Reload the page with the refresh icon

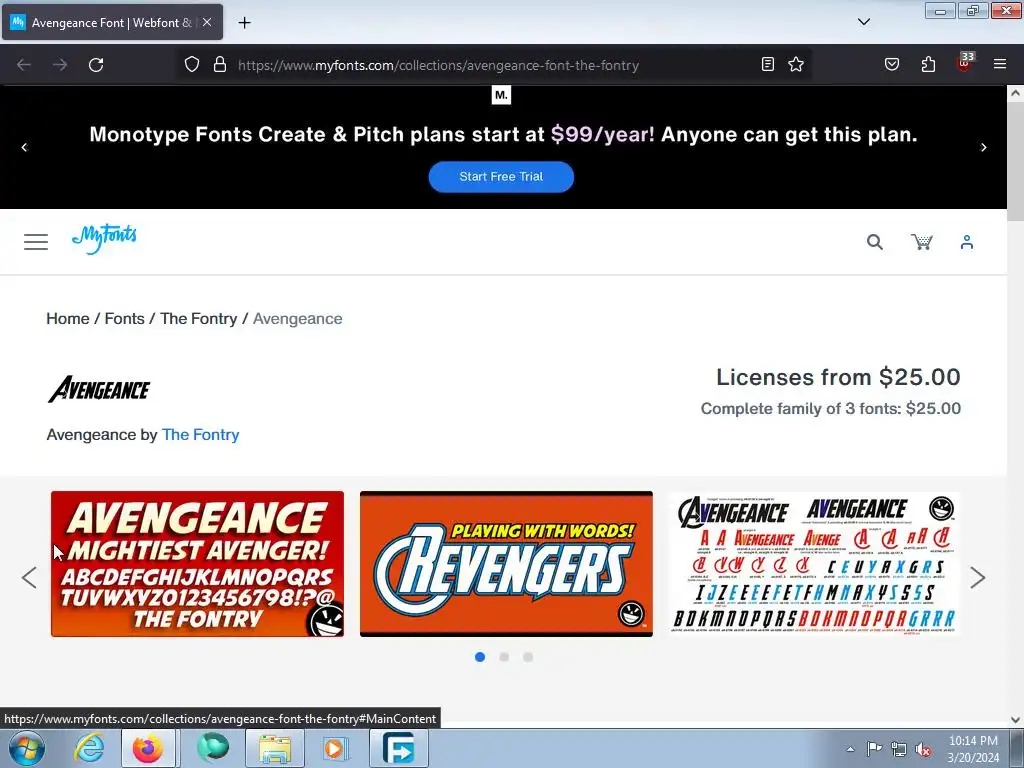tap(96, 65)
